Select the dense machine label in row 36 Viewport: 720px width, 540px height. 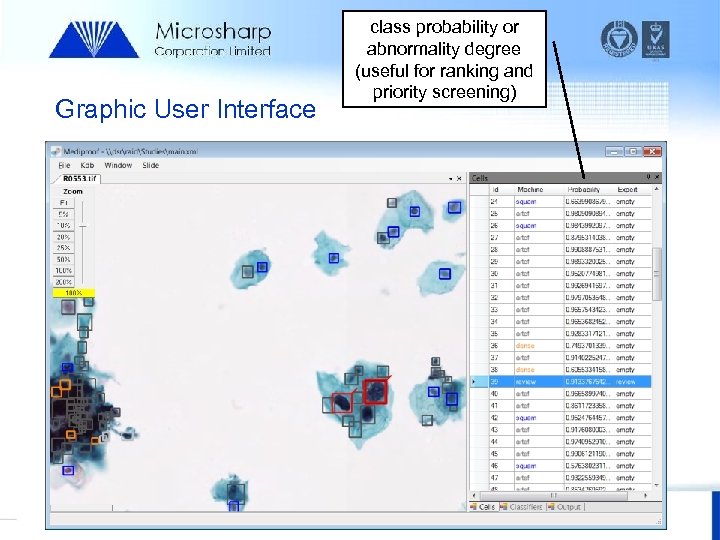525,346
